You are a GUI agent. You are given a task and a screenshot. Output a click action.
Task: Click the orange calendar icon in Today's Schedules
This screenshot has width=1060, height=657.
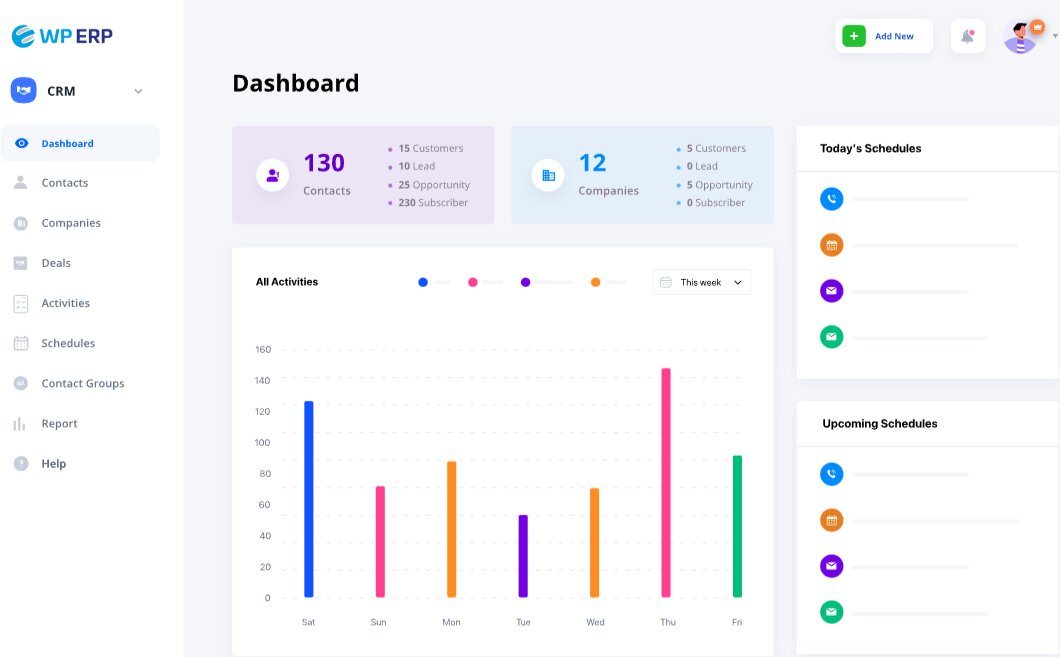[831, 245]
